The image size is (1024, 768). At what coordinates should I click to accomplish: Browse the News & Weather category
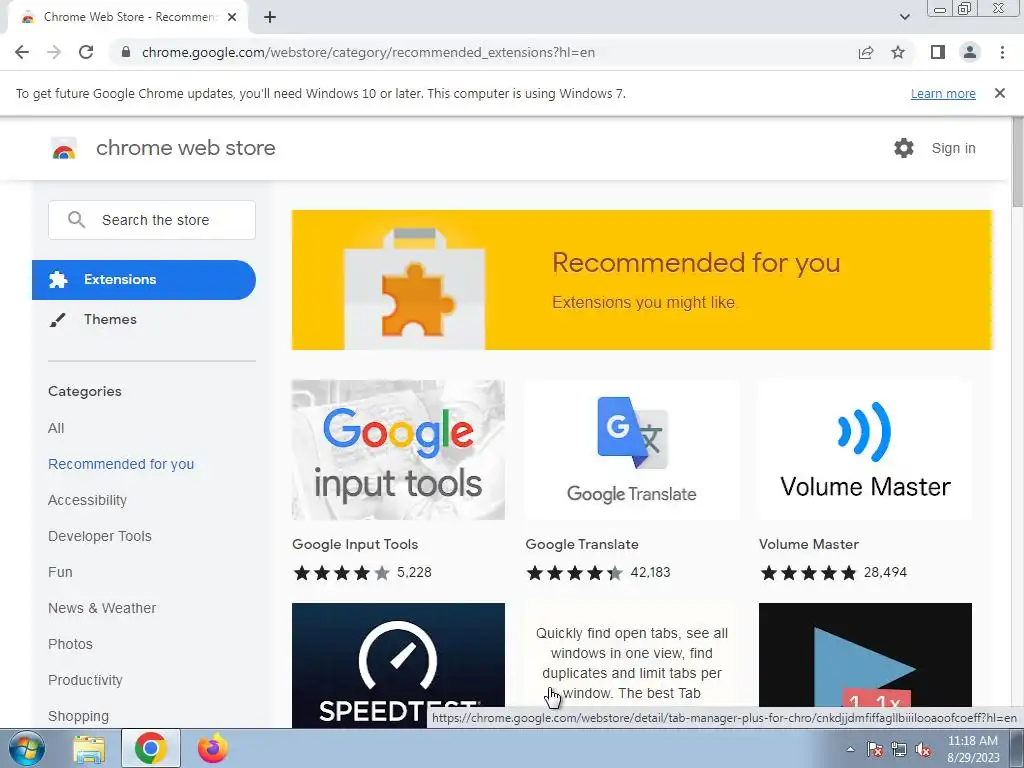[102, 608]
